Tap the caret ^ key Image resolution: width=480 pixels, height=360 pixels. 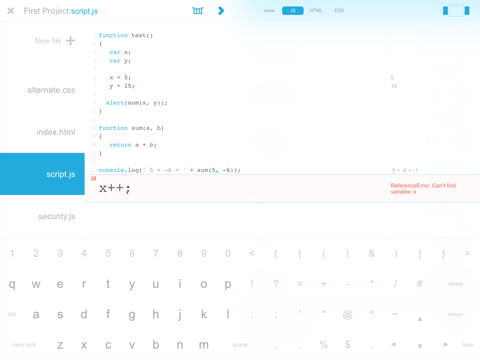pos(371,313)
